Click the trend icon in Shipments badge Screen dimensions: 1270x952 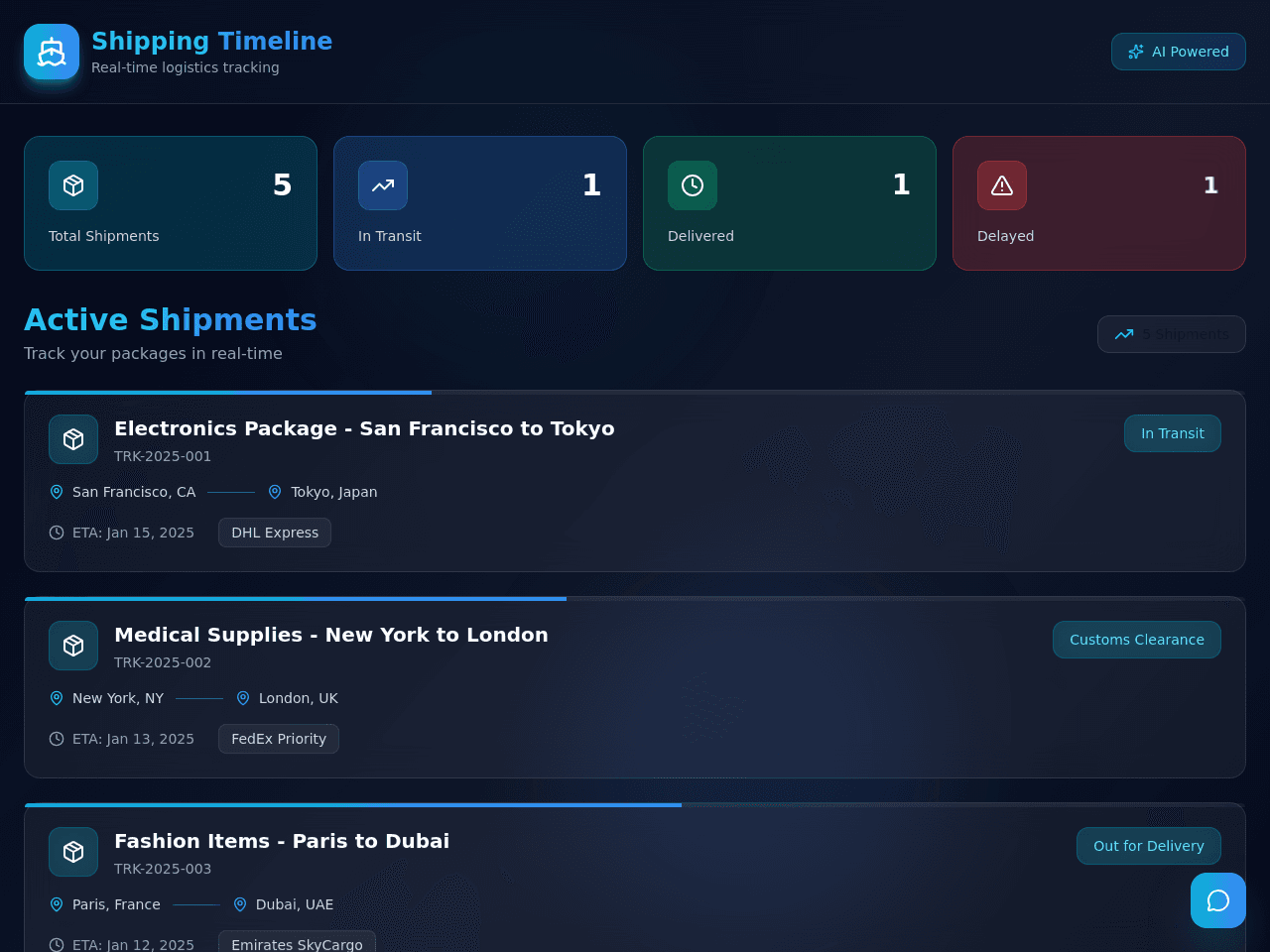coord(1124,334)
